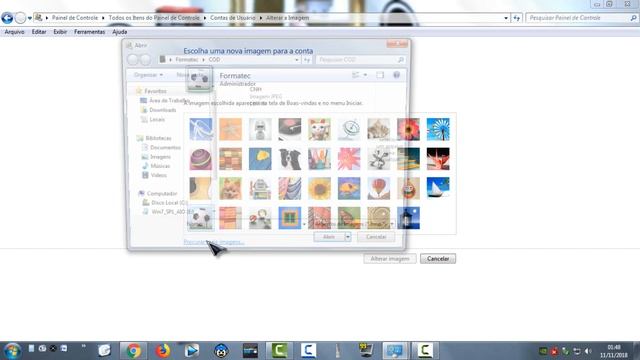Open the Exibir menu
640x360 pixels.
60,32
